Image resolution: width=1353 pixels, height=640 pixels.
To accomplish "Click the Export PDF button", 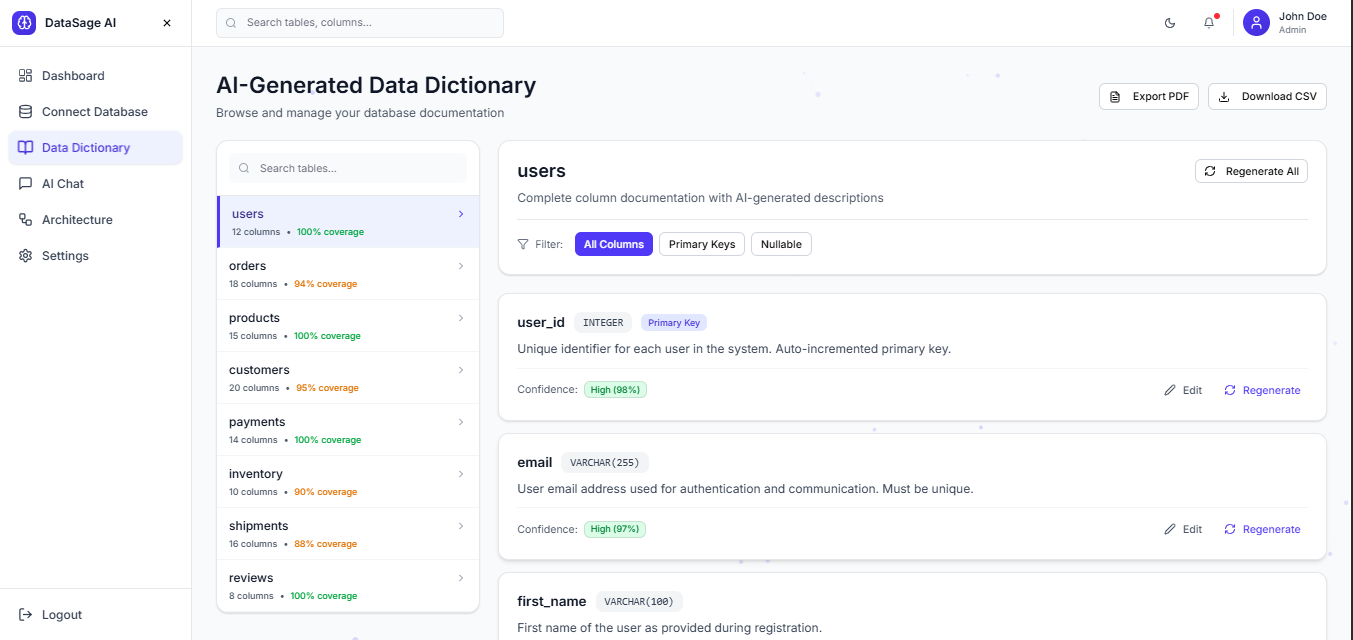I will click(x=1149, y=97).
